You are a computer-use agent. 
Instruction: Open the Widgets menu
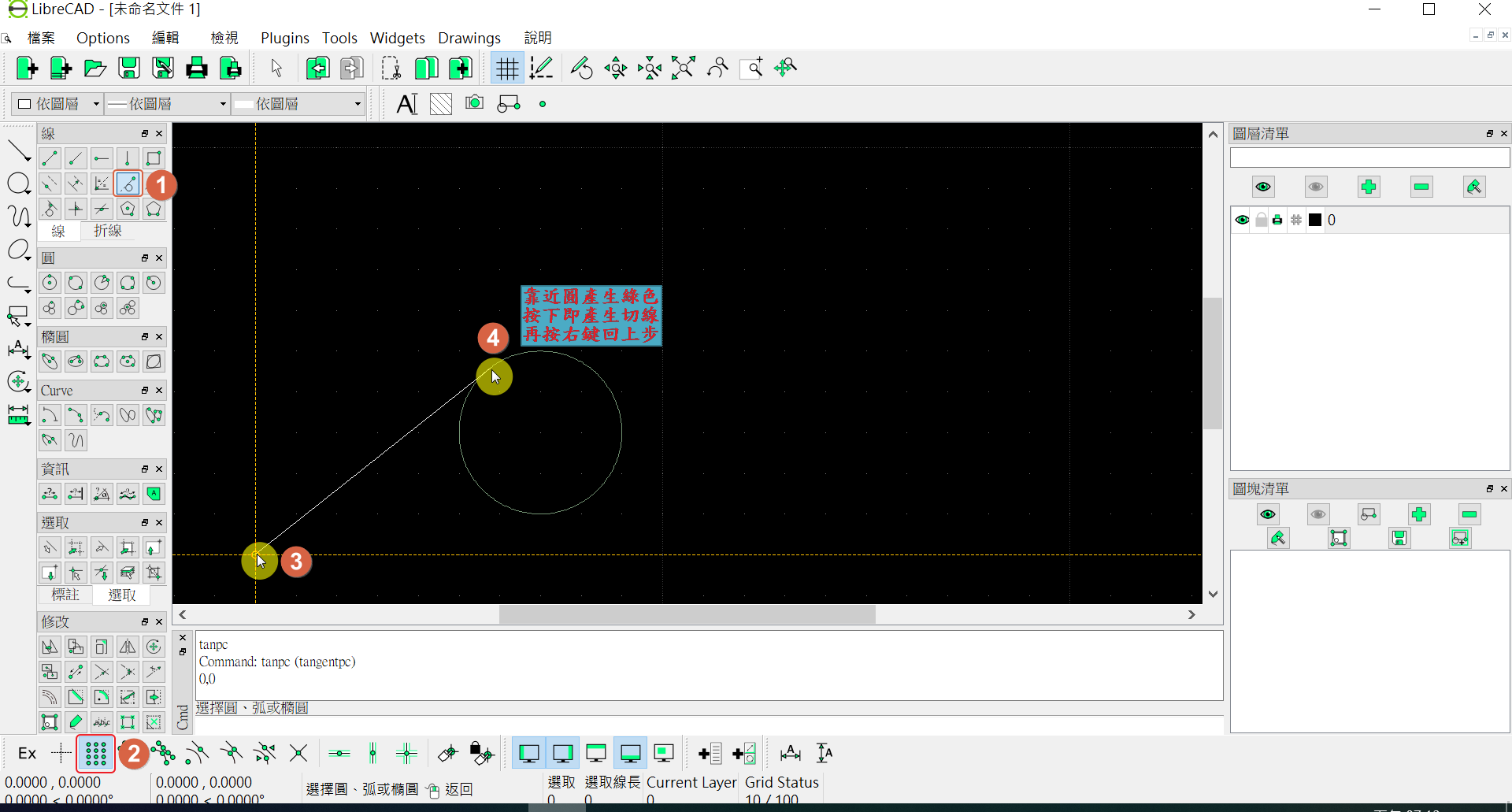[x=398, y=38]
